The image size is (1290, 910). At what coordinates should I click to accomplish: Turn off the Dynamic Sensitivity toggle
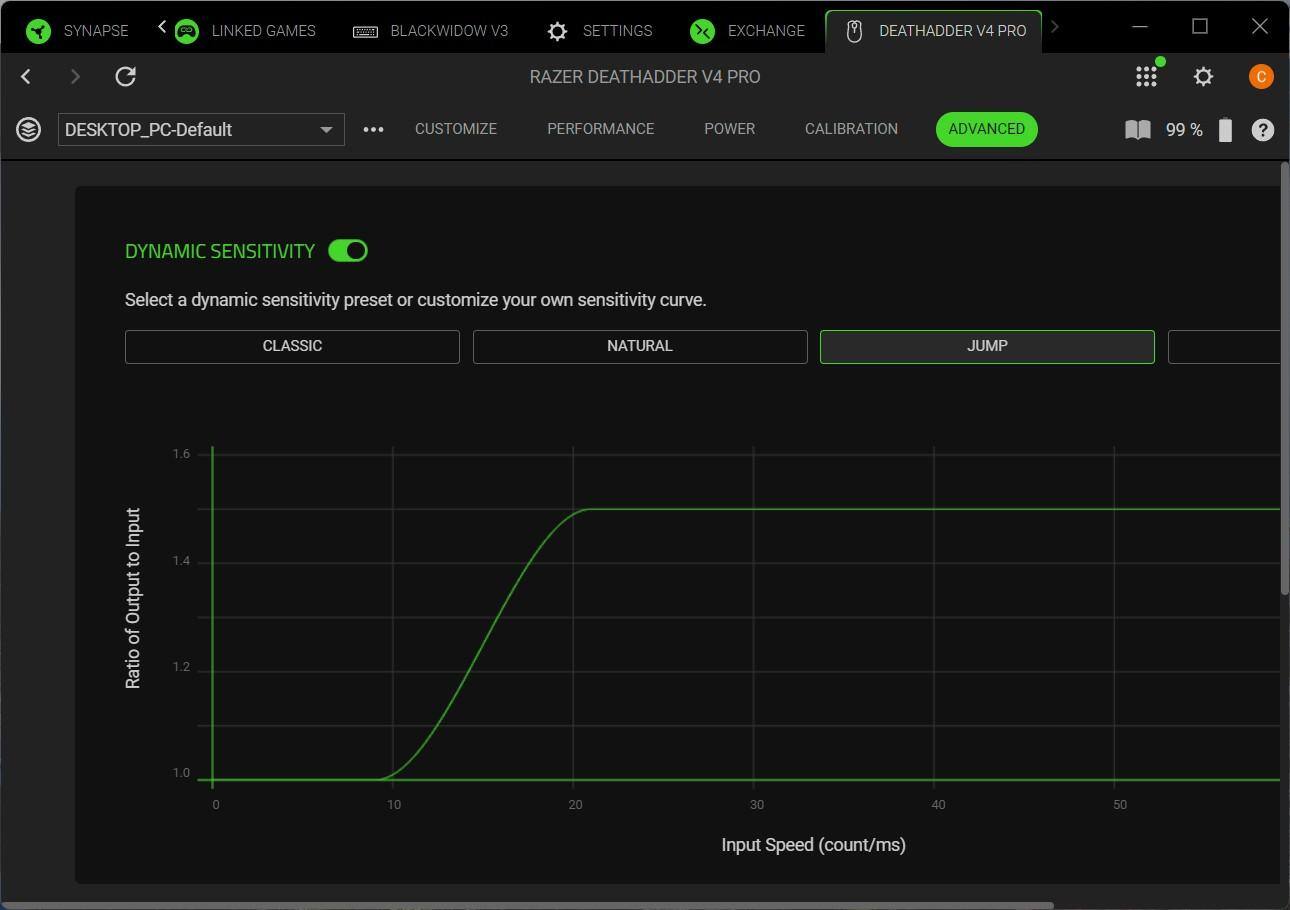pyautogui.click(x=348, y=251)
